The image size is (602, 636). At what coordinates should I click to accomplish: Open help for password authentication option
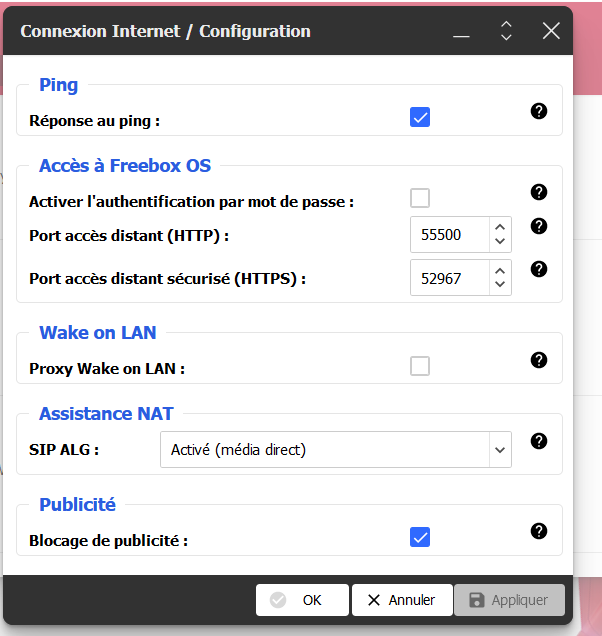pos(539,192)
